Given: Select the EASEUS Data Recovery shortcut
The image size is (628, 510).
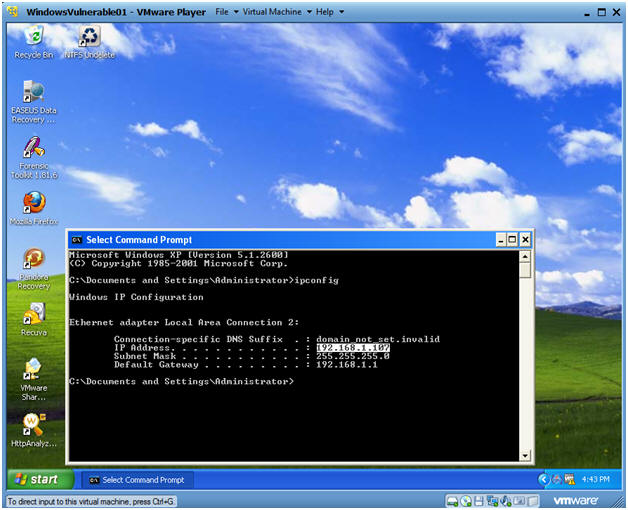Looking at the screenshot, I should pyautogui.click(x=34, y=102).
